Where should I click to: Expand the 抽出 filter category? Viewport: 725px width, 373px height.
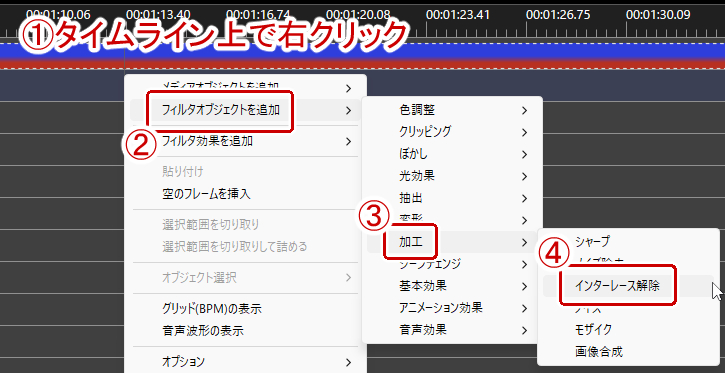tap(452, 198)
